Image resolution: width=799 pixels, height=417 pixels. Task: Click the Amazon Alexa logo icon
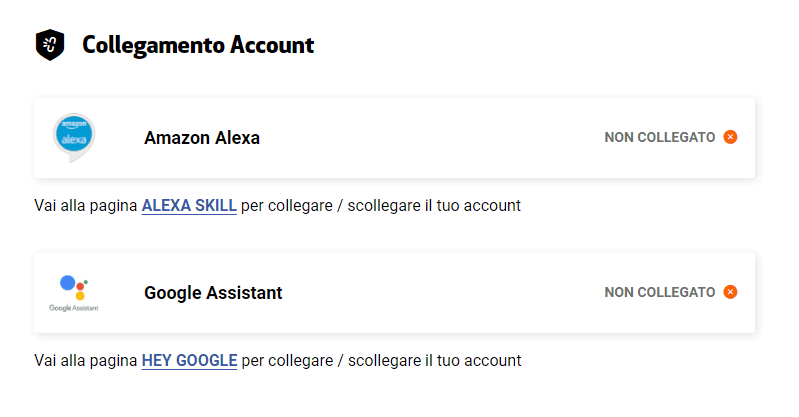point(74,136)
